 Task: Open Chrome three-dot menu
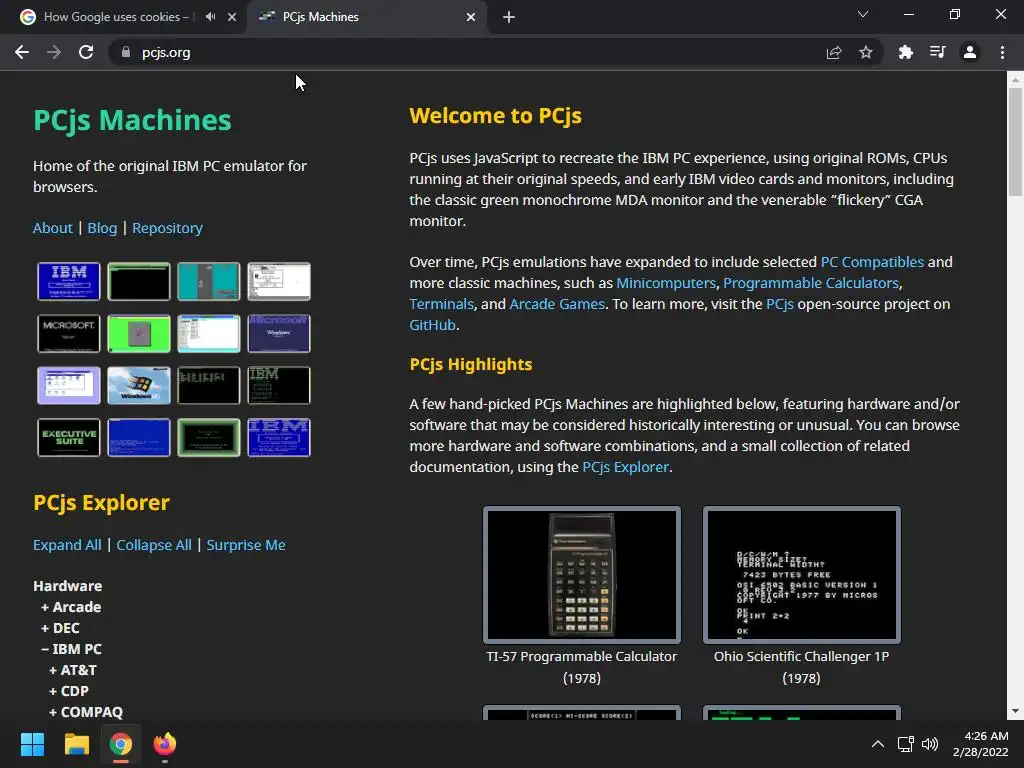(1002, 52)
